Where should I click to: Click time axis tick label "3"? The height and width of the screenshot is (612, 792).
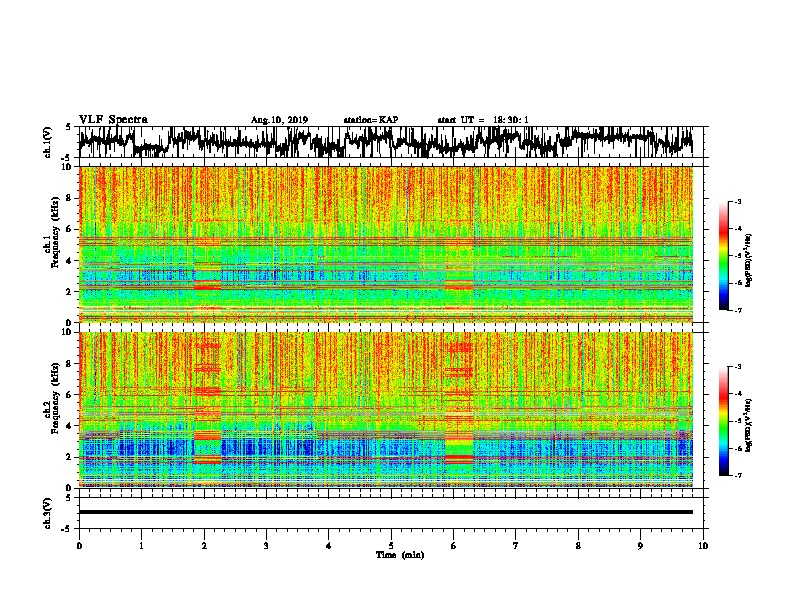click(266, 546)
